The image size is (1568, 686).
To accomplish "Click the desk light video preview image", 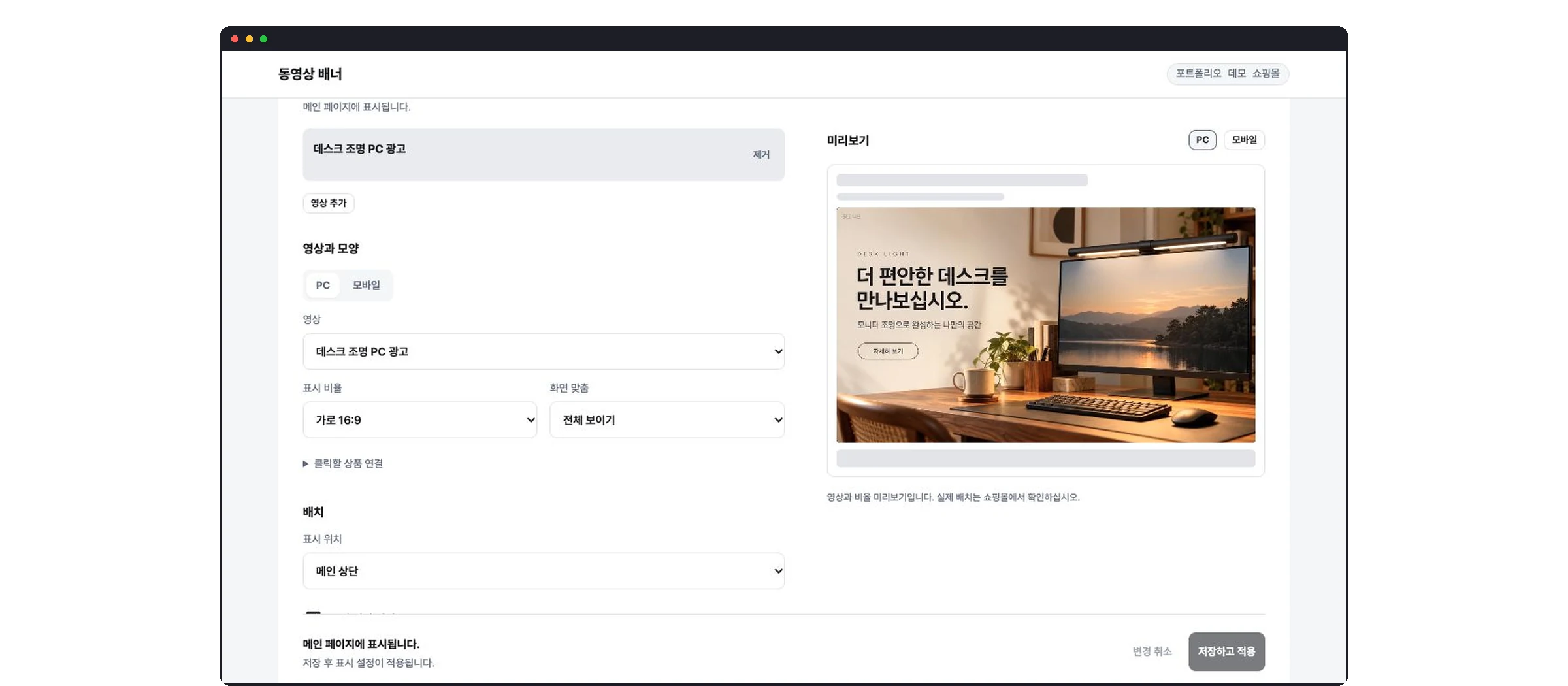I will pos(1046,325).
